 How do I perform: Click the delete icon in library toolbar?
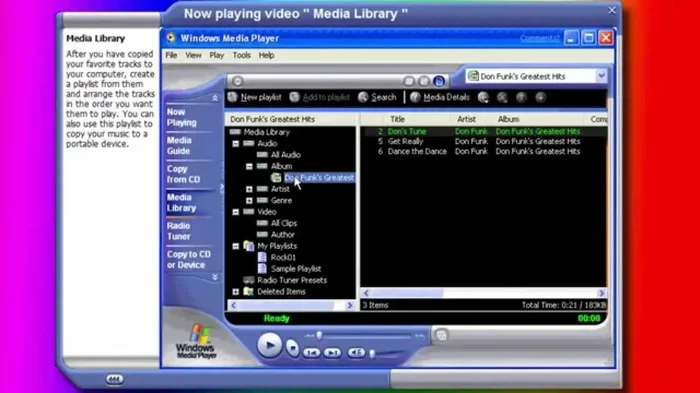[x=502, y=97]
